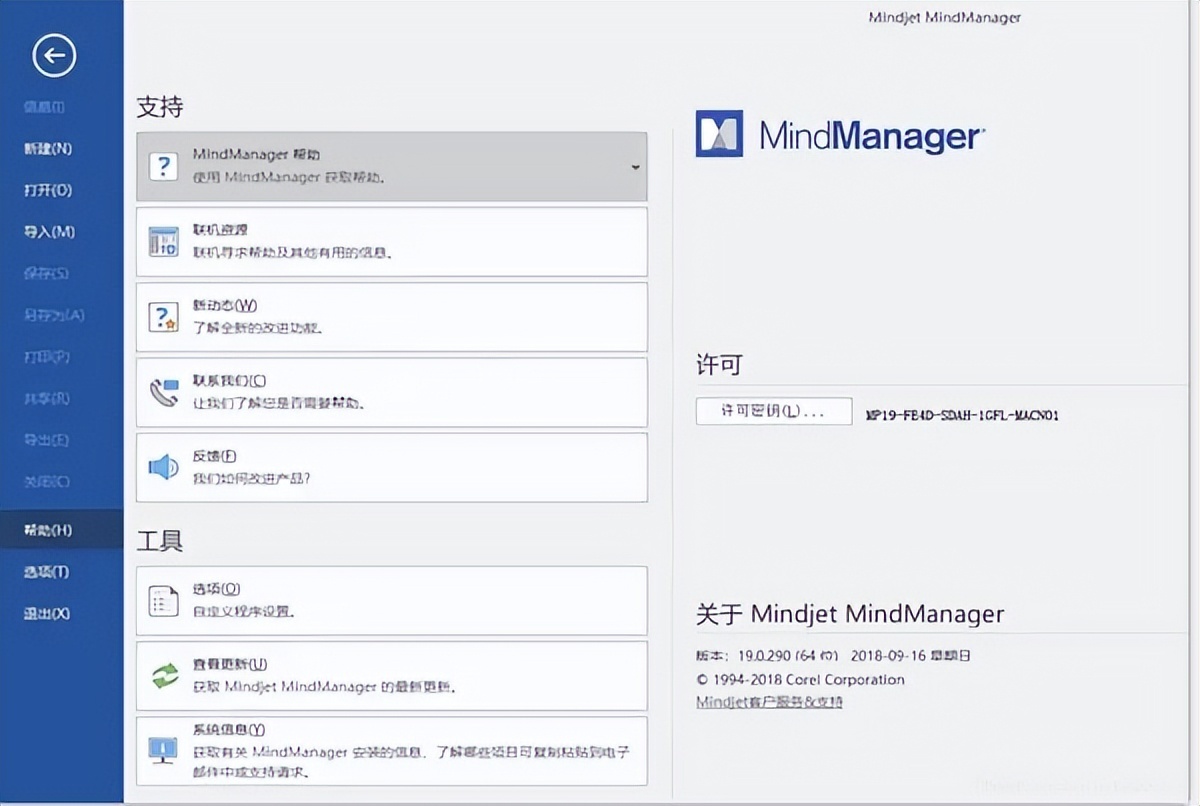The image size is (1200, 806).
Task: Click the MindManager 帮助 item title
Action: [256, 155]
